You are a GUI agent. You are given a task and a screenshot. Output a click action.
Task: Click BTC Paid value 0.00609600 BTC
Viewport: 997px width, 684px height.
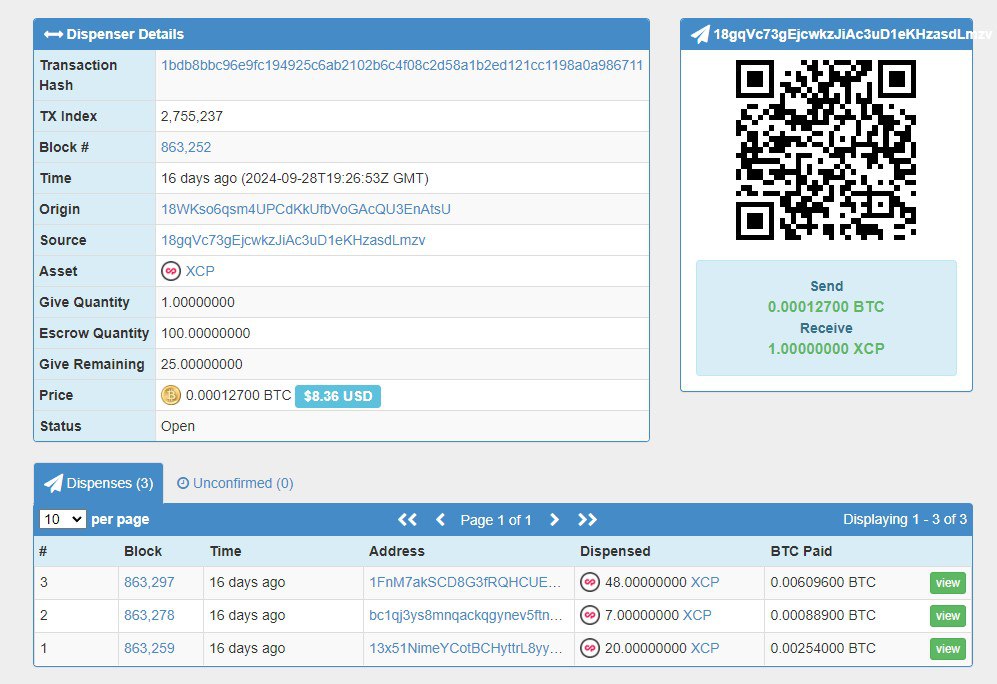823,582
